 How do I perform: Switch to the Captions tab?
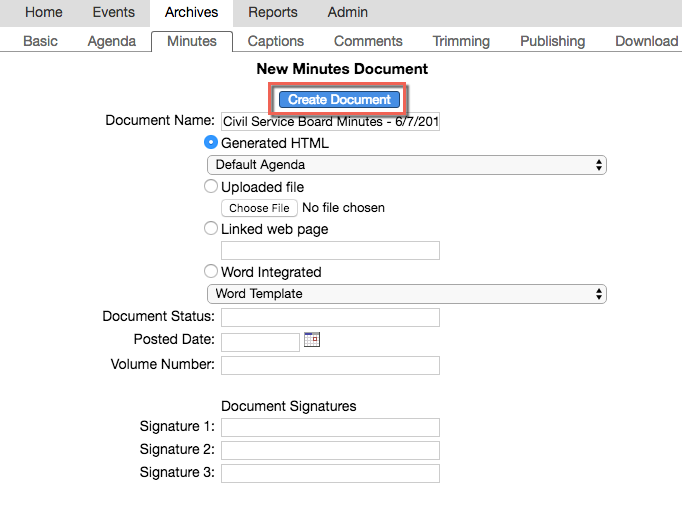(x=276, y=41)
